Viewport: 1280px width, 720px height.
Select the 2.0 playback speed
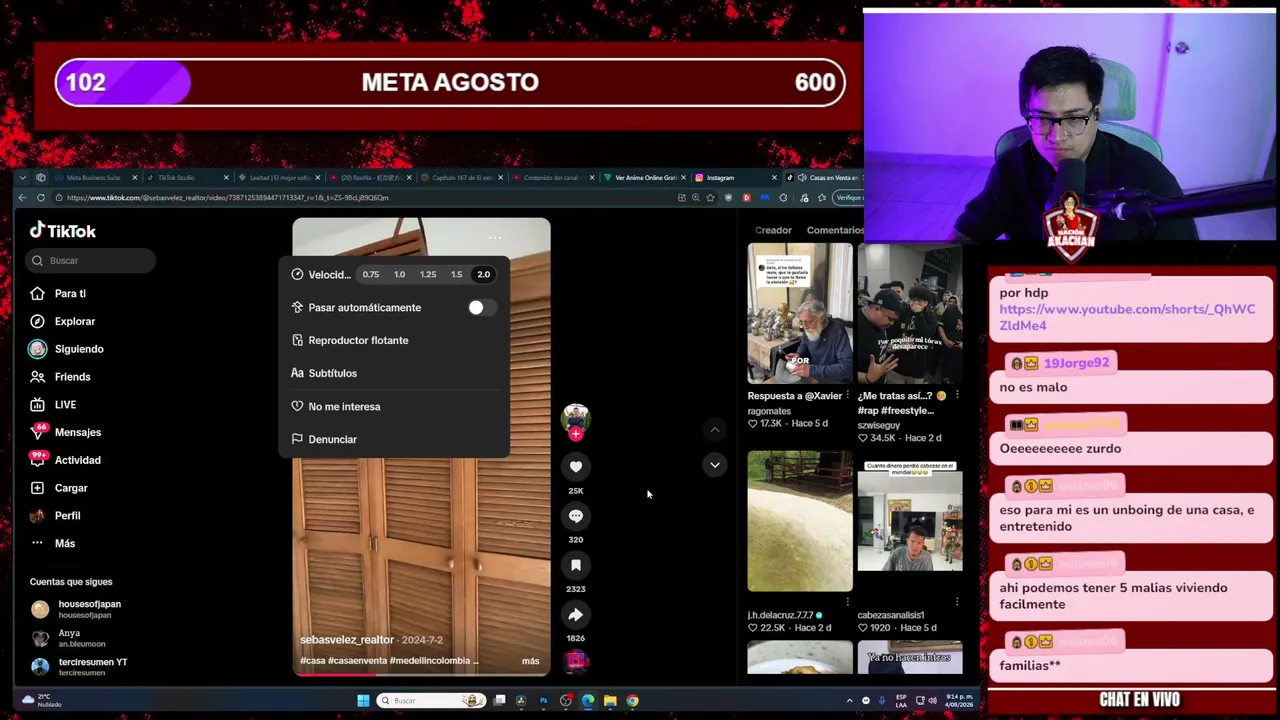point(484,275)
